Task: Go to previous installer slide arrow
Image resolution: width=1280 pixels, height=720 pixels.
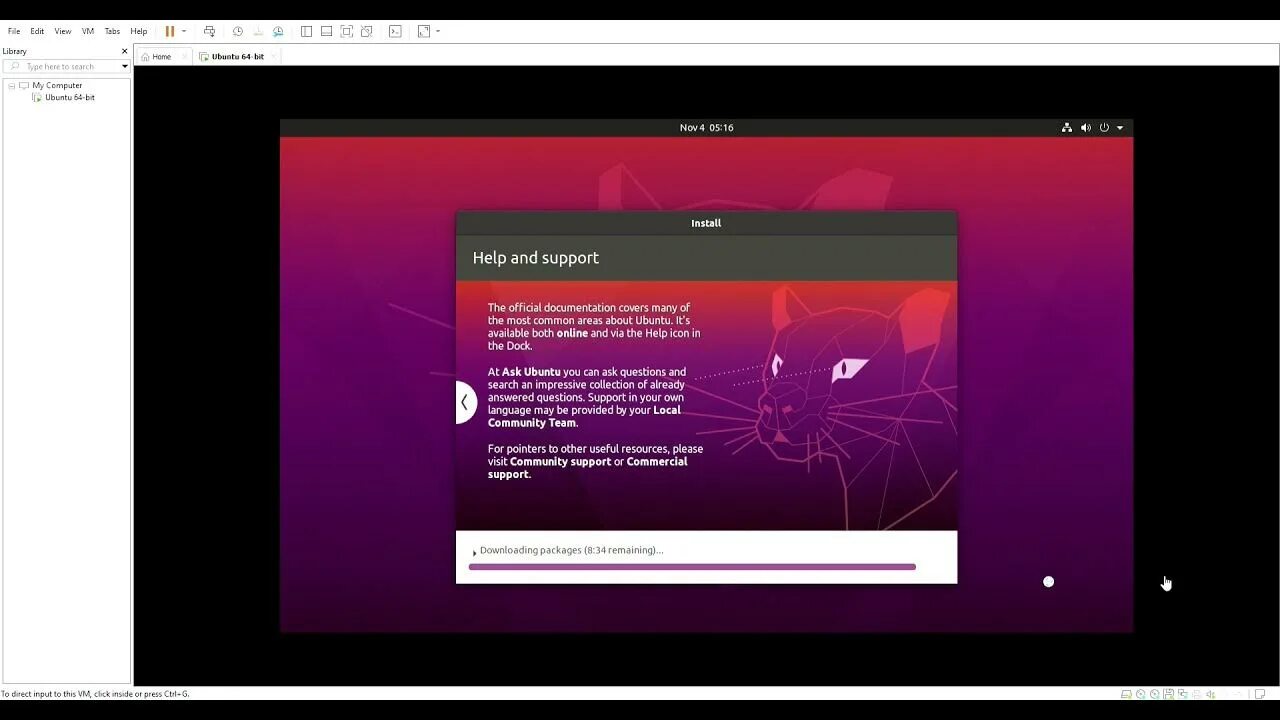Action: (465, 402)
